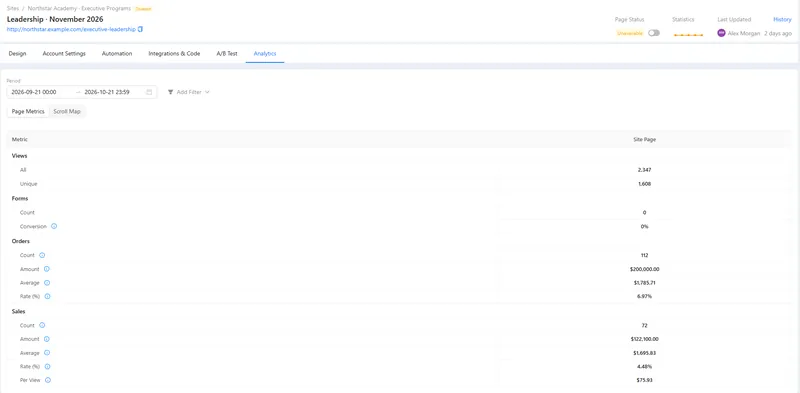
Task: Click the funnel icon beside Add Filter
Action: tap(170, 92)
